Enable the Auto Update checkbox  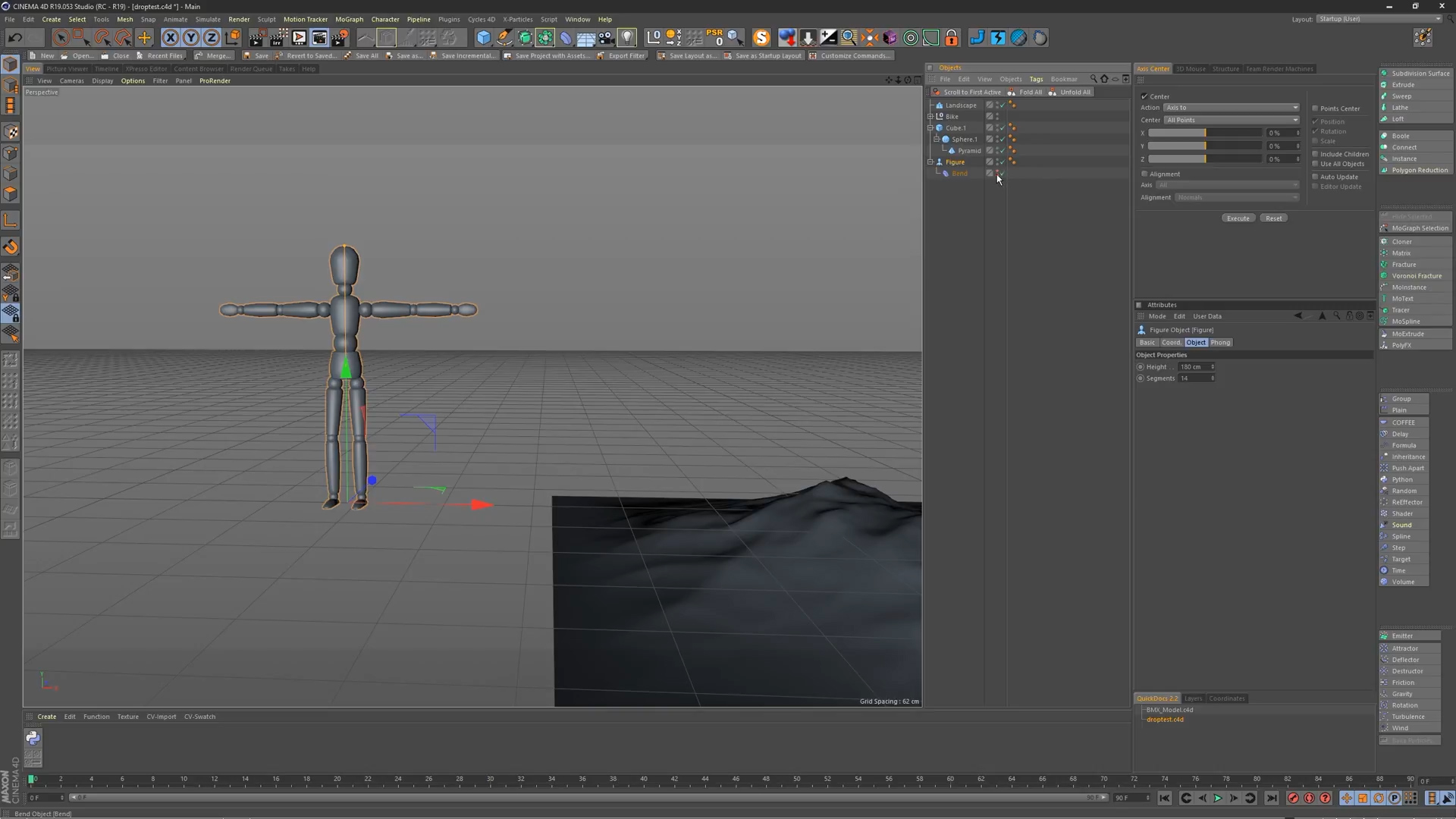point(1315,177)
